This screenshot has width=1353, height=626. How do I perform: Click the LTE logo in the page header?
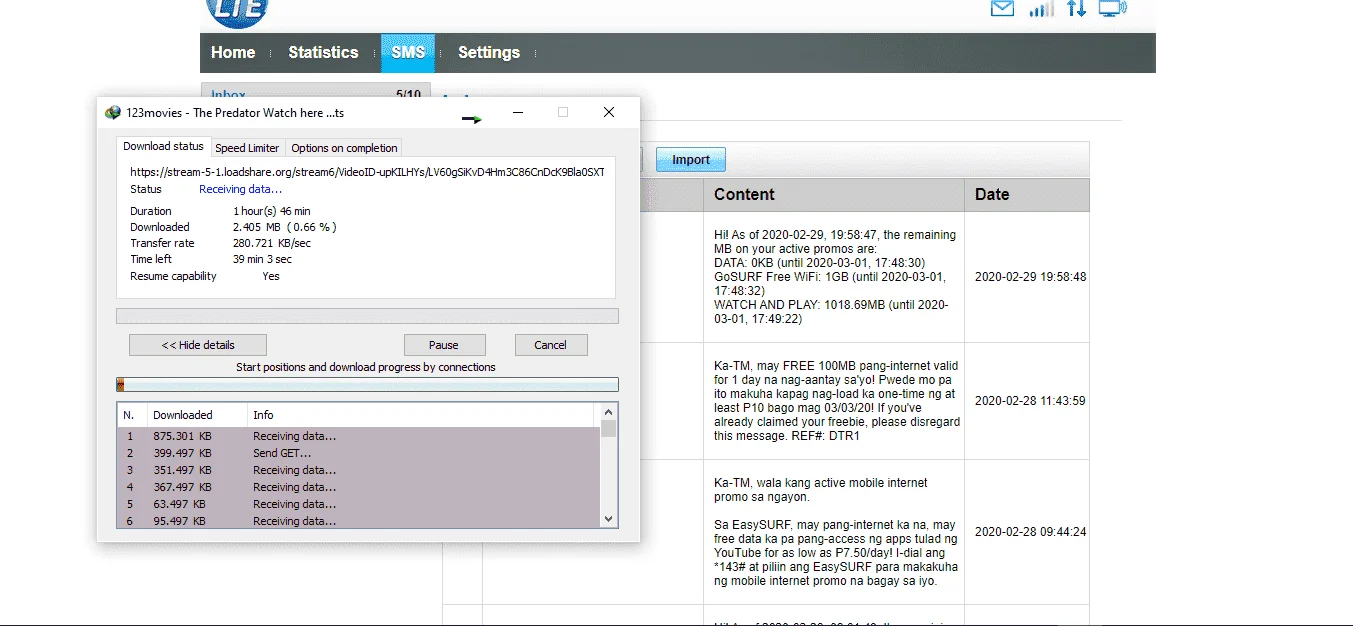[238, 12]
